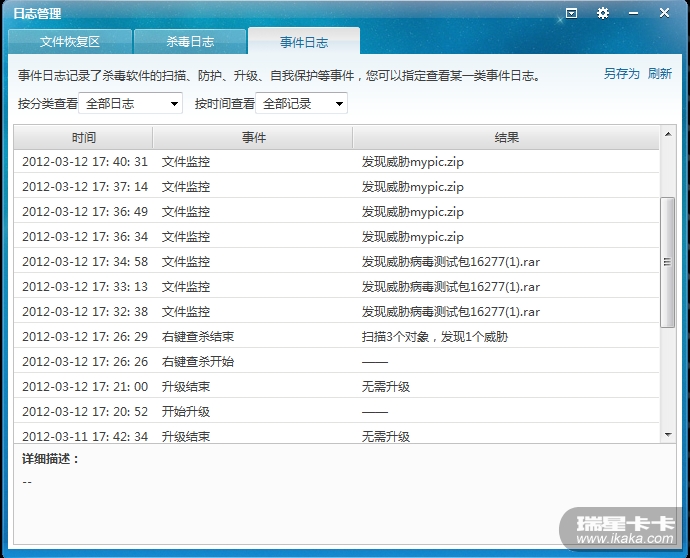Click the 刷新 link
Viewport: 690px width, 558px height.
(660, 73)
